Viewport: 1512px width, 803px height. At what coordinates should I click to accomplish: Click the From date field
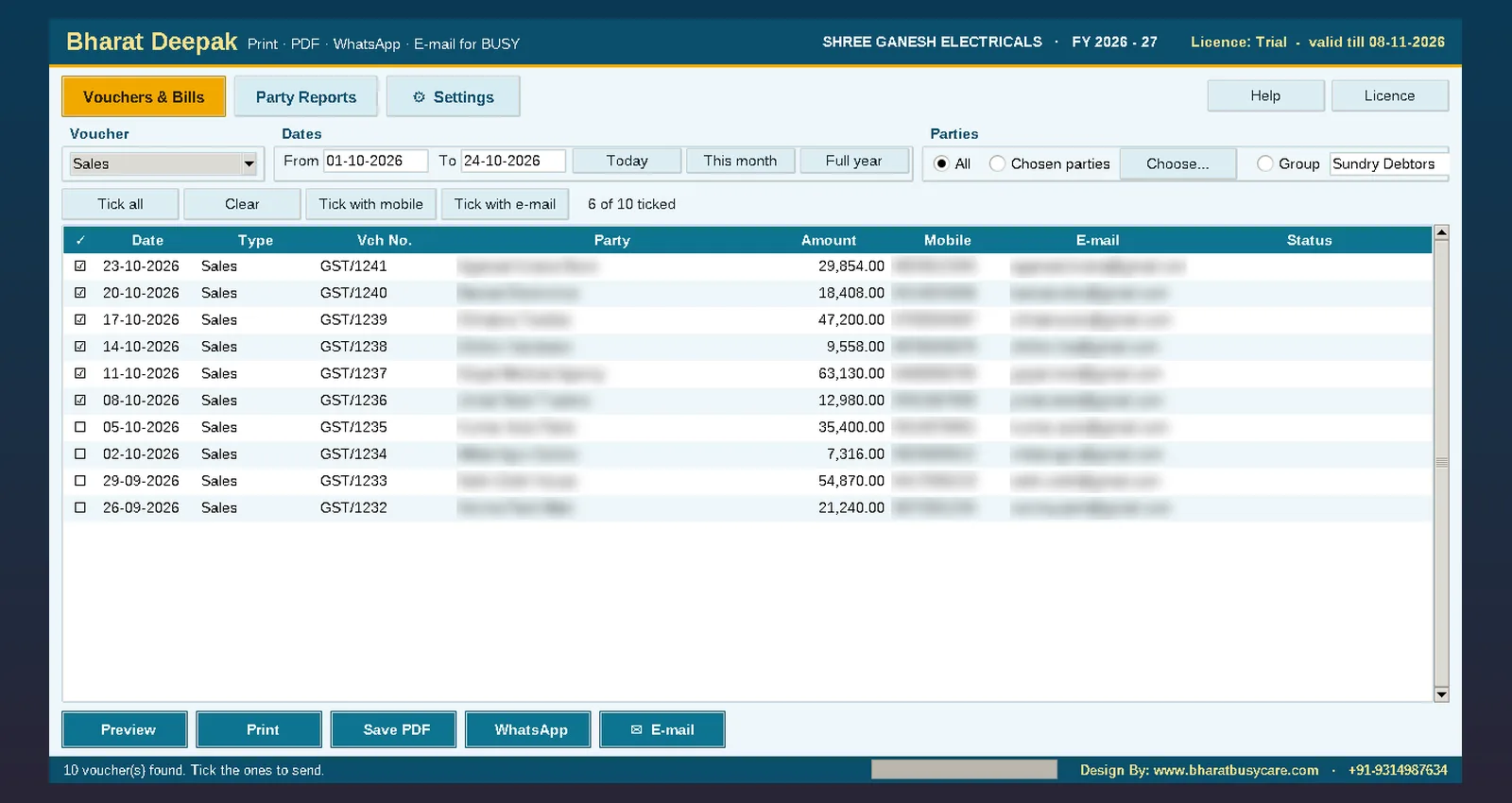point(375,161)
